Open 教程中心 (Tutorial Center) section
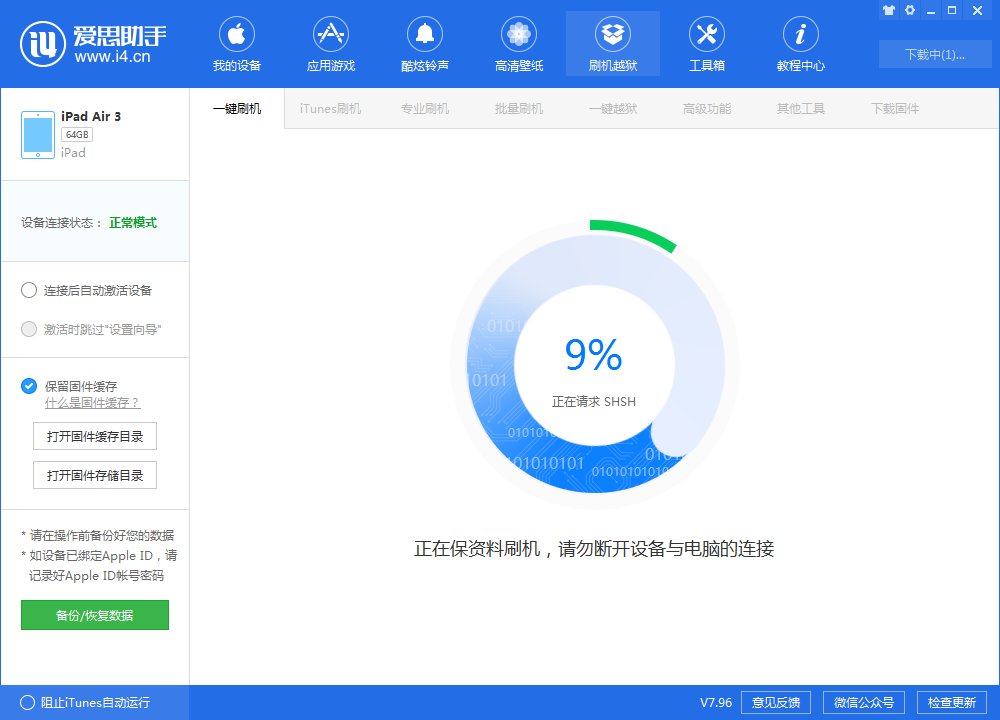Screen dimensions: 1000x720 click(800, 42)
